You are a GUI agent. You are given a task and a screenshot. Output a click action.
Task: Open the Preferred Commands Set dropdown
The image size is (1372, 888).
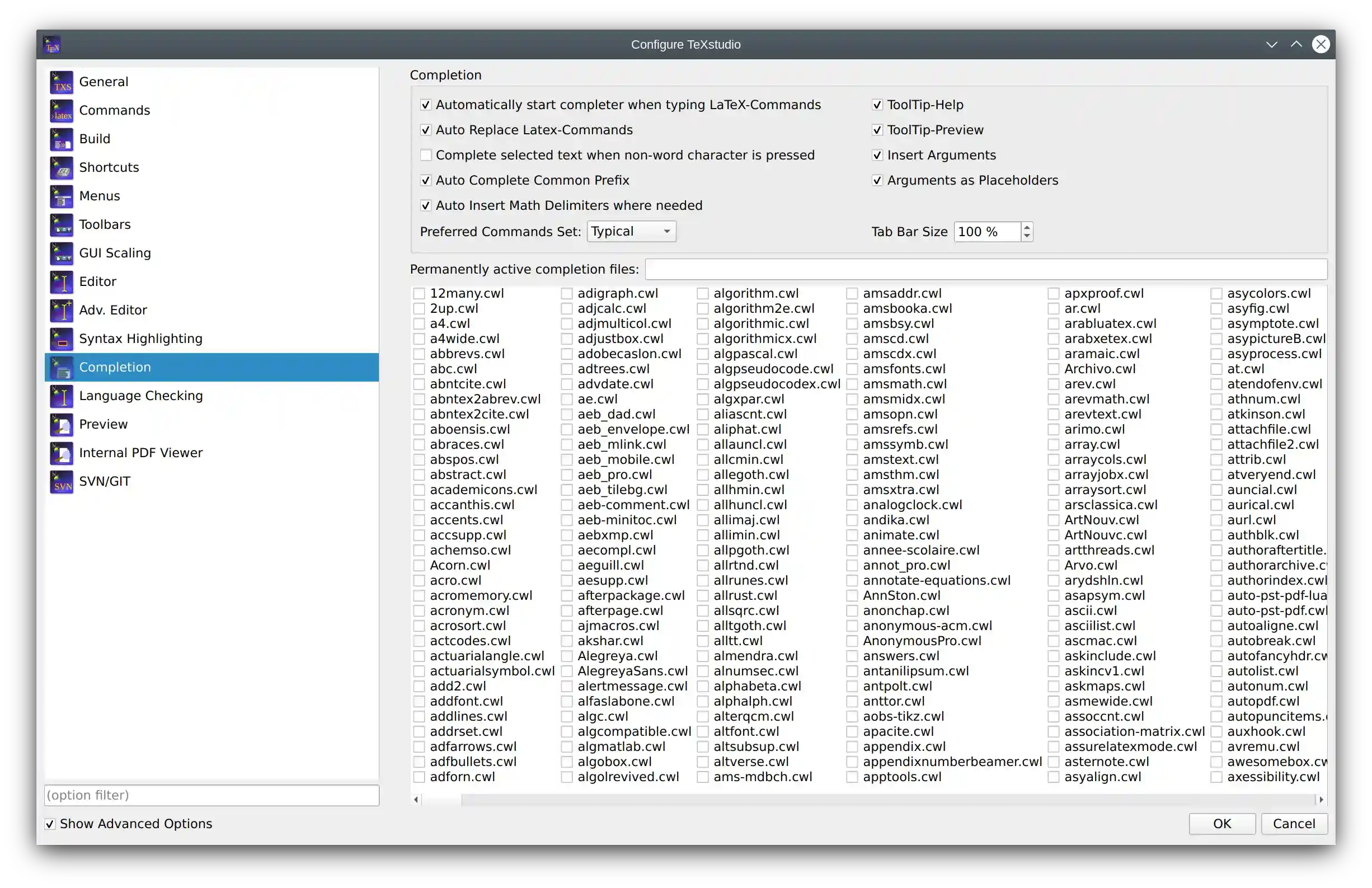pos(631,231)
